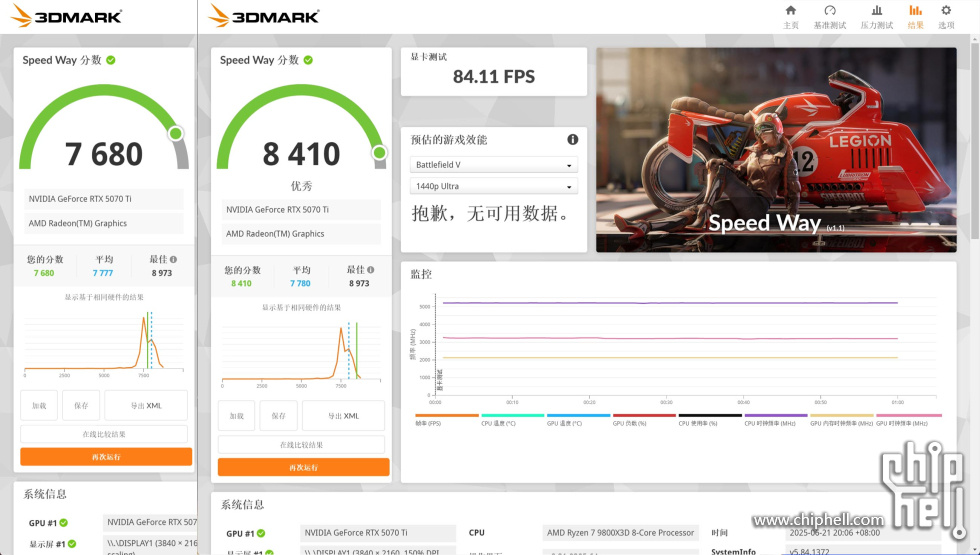980x555 pixels.
Task: Toggle tan GPU 内存时钟频率 legend swatch
Action: coord(842,415)
